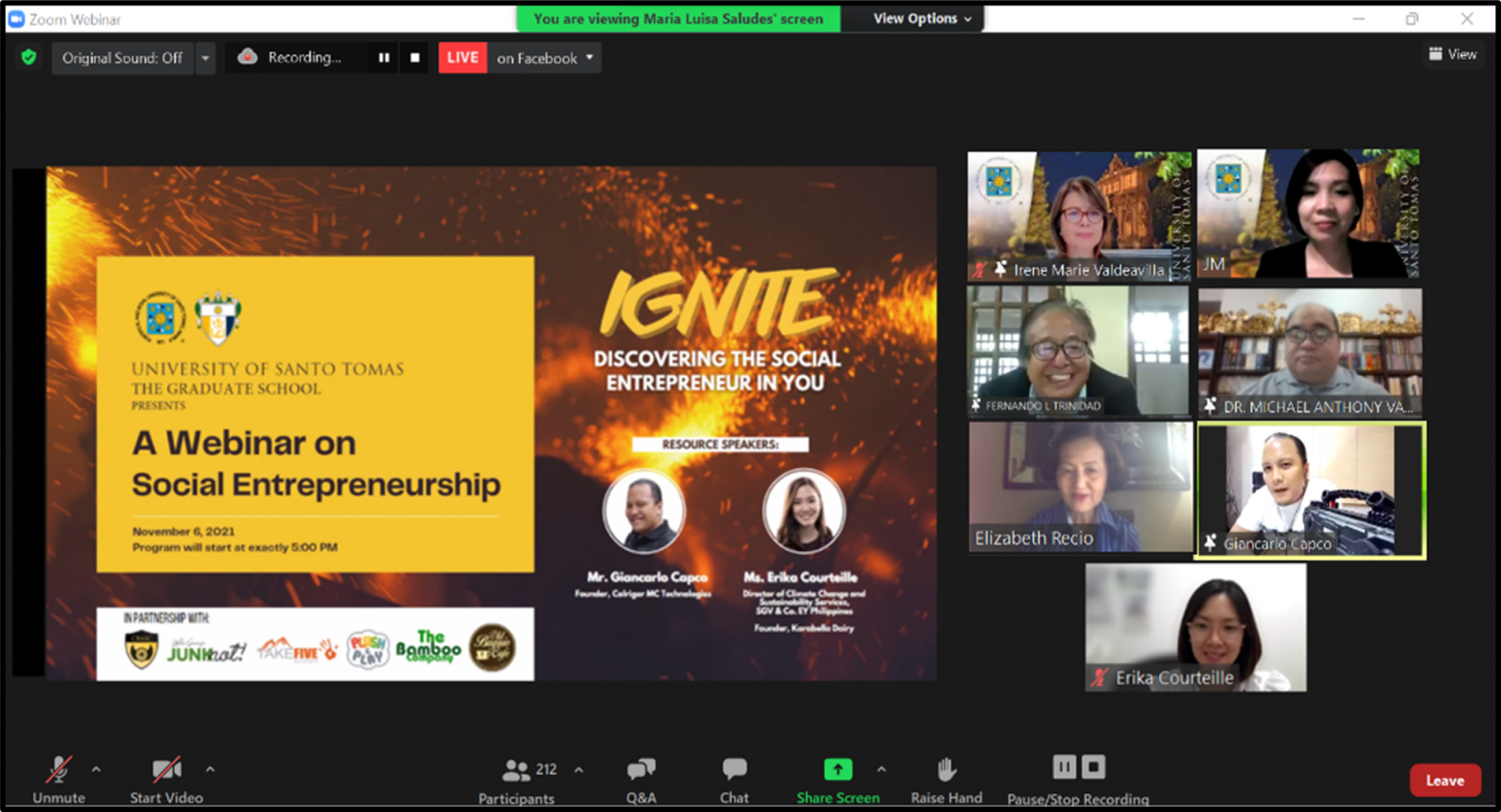Click the TakeFive partner logo on slide
This screenshot has height=812, width=1501.
pos(297,649)
